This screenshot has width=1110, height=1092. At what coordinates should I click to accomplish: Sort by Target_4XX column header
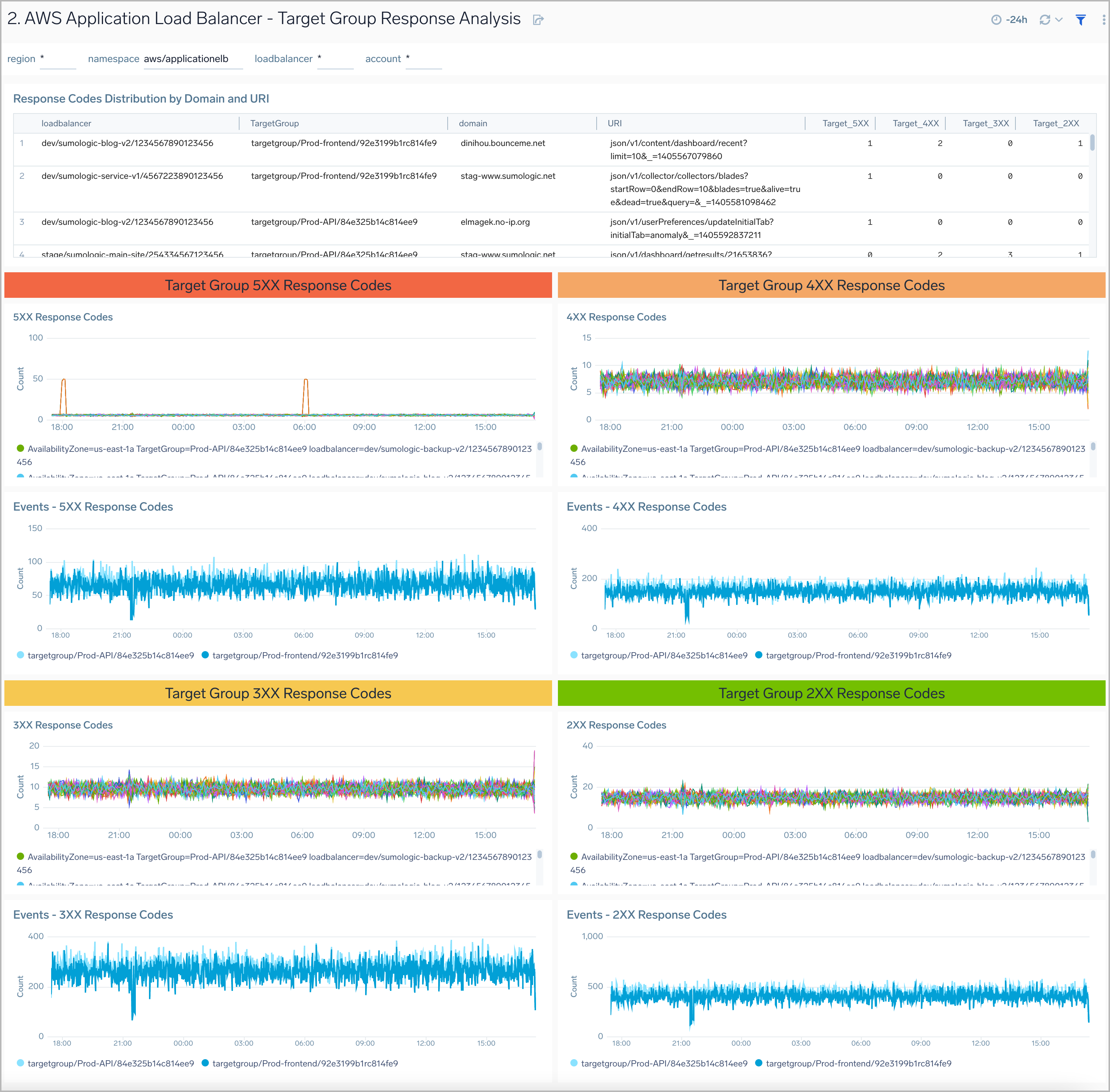click(x=915, y=123)
